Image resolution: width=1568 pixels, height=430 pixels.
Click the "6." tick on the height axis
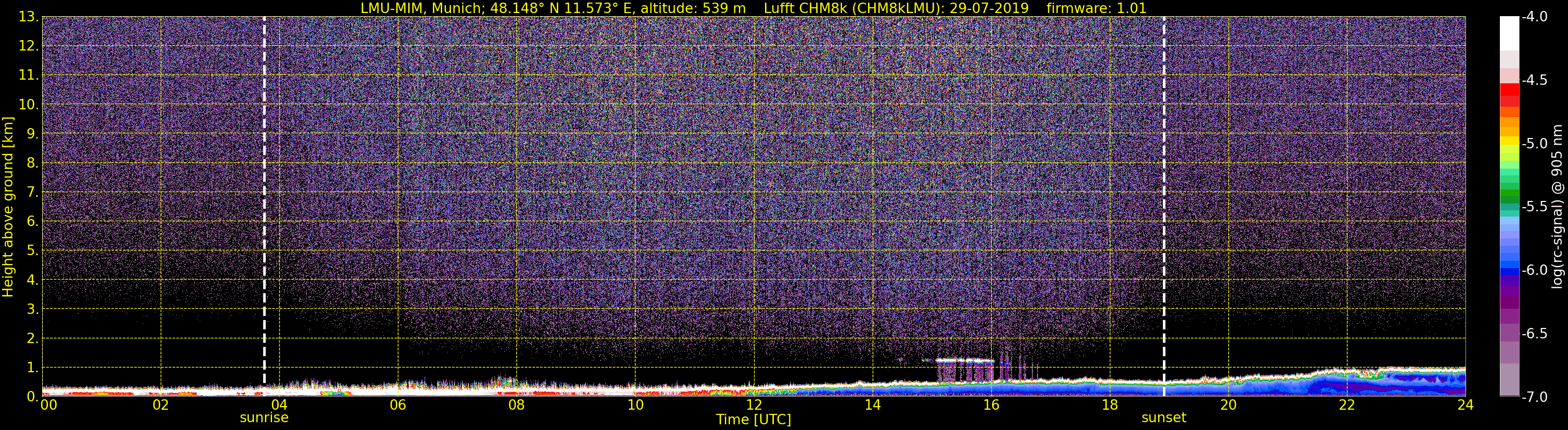point(33,221)
